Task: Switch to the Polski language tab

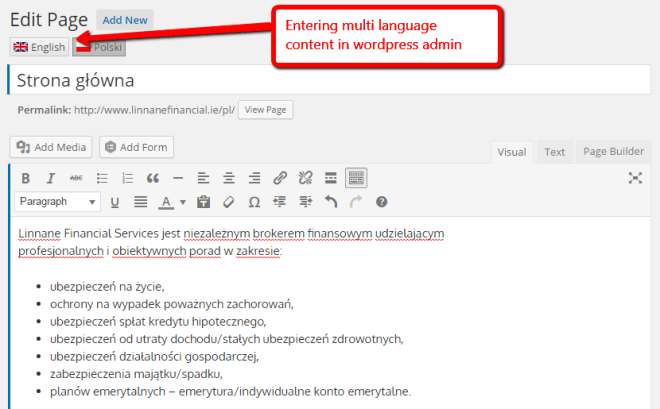Action: [x=99, y=47]
